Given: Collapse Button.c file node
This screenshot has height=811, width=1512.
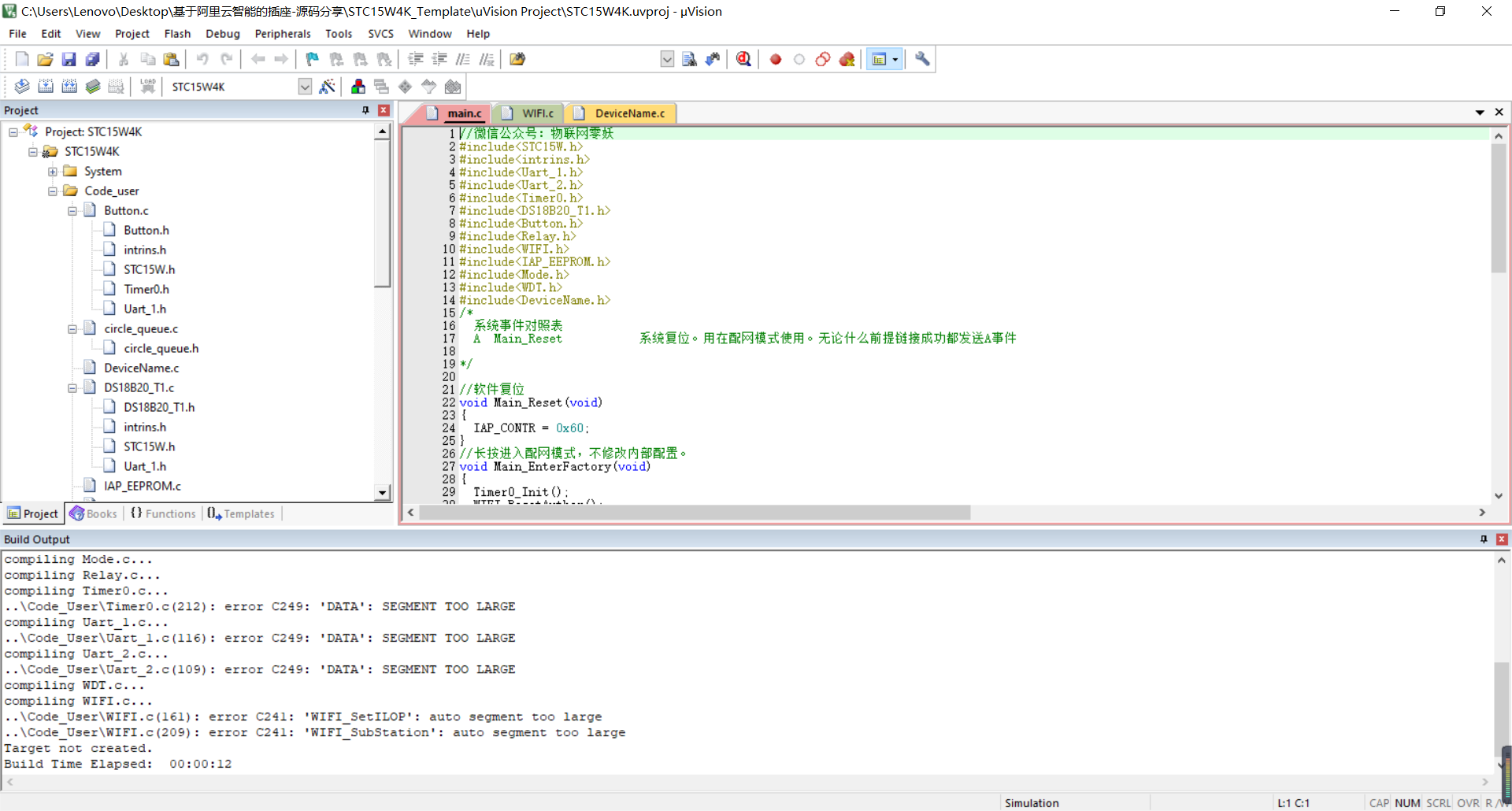Looking at the screenshot, I should click(72, 211).
